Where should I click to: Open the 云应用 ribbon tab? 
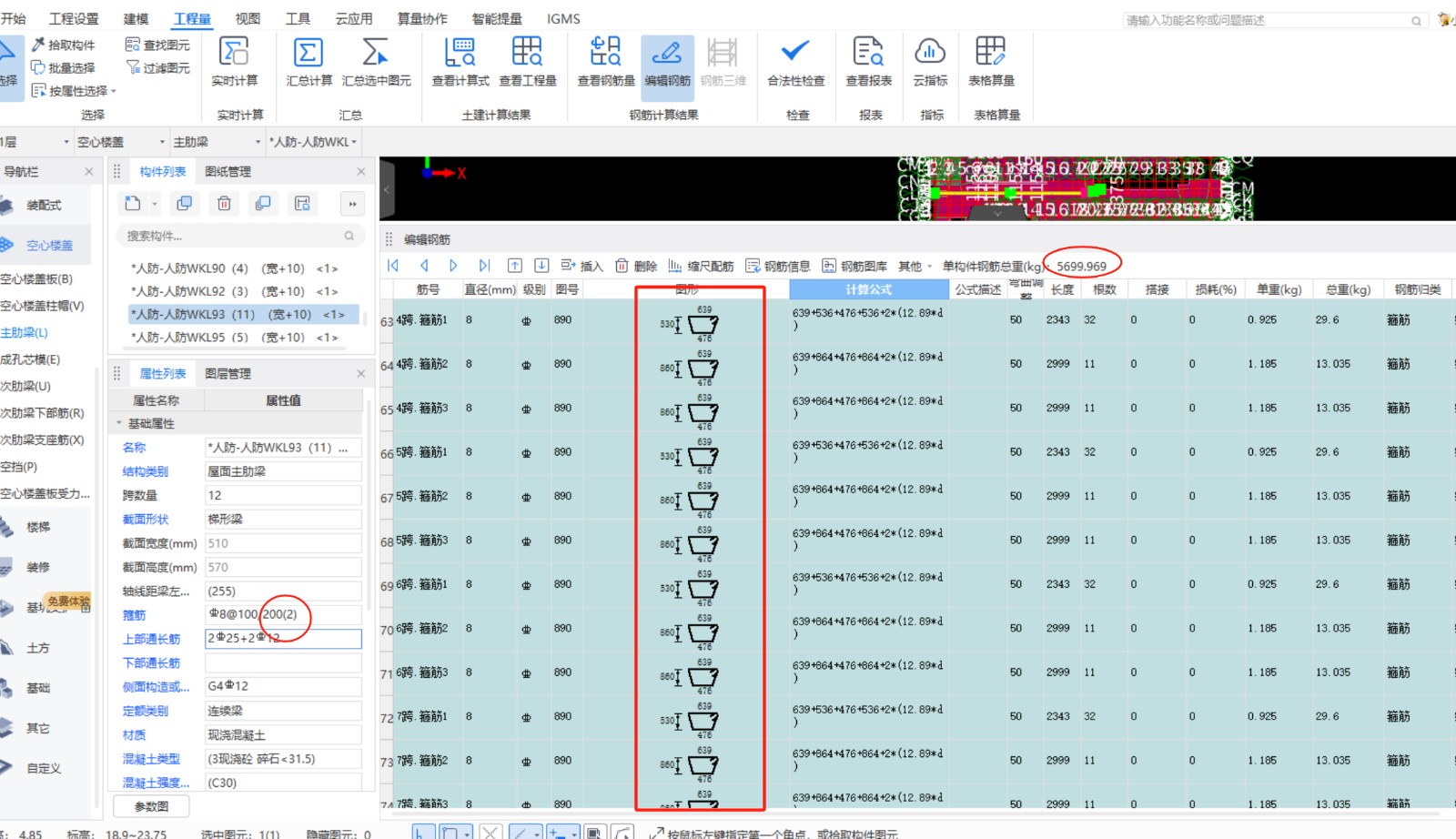pos(354,18)
